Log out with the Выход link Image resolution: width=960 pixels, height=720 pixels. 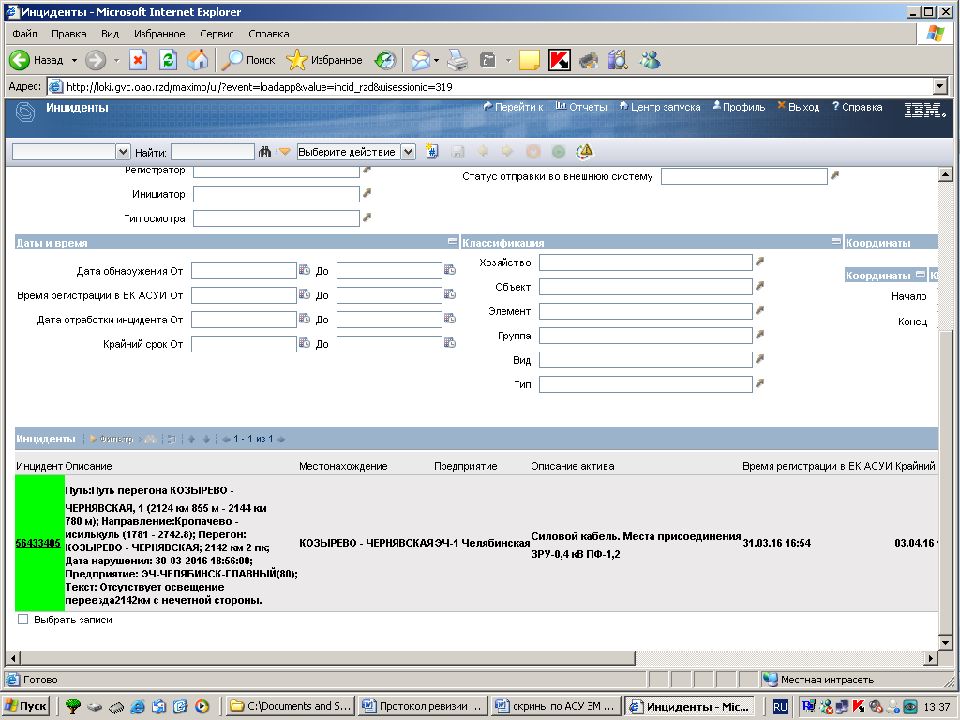[x=798, y=107]
